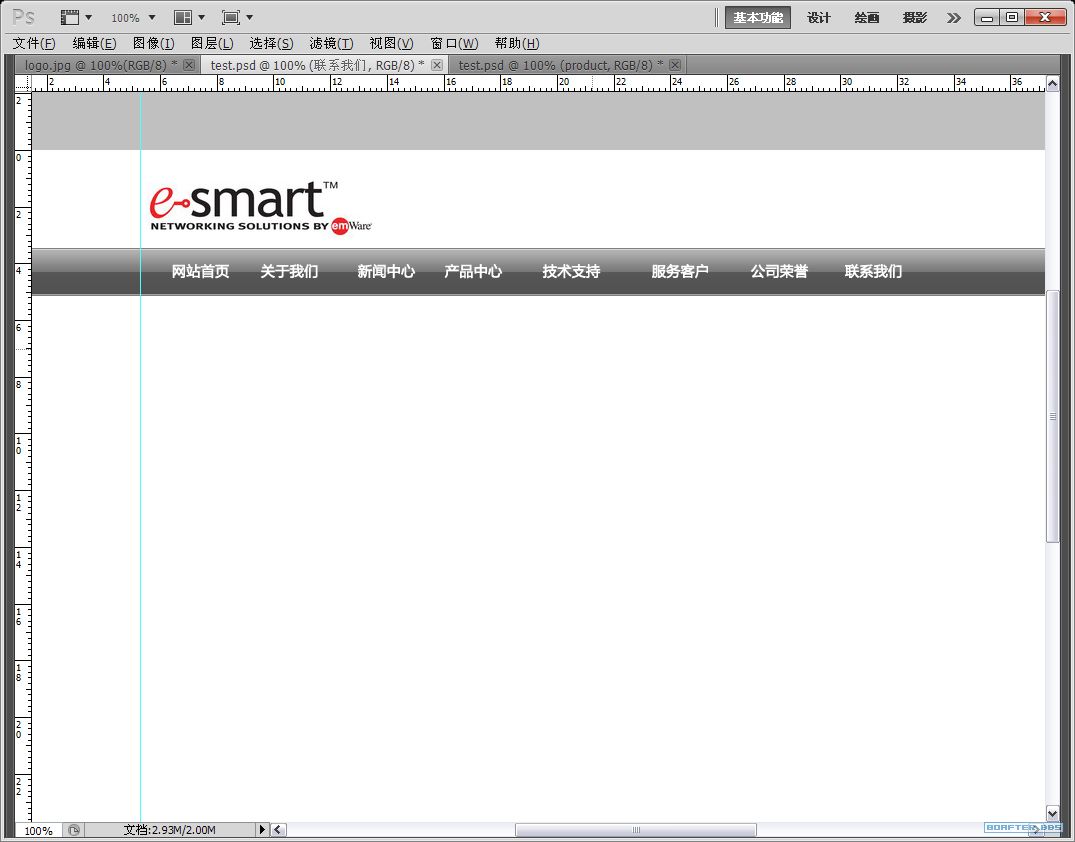Click the 技术支持 nav text on canvas
Viewport: 1075px width, 842px height.
click(572, 272)
